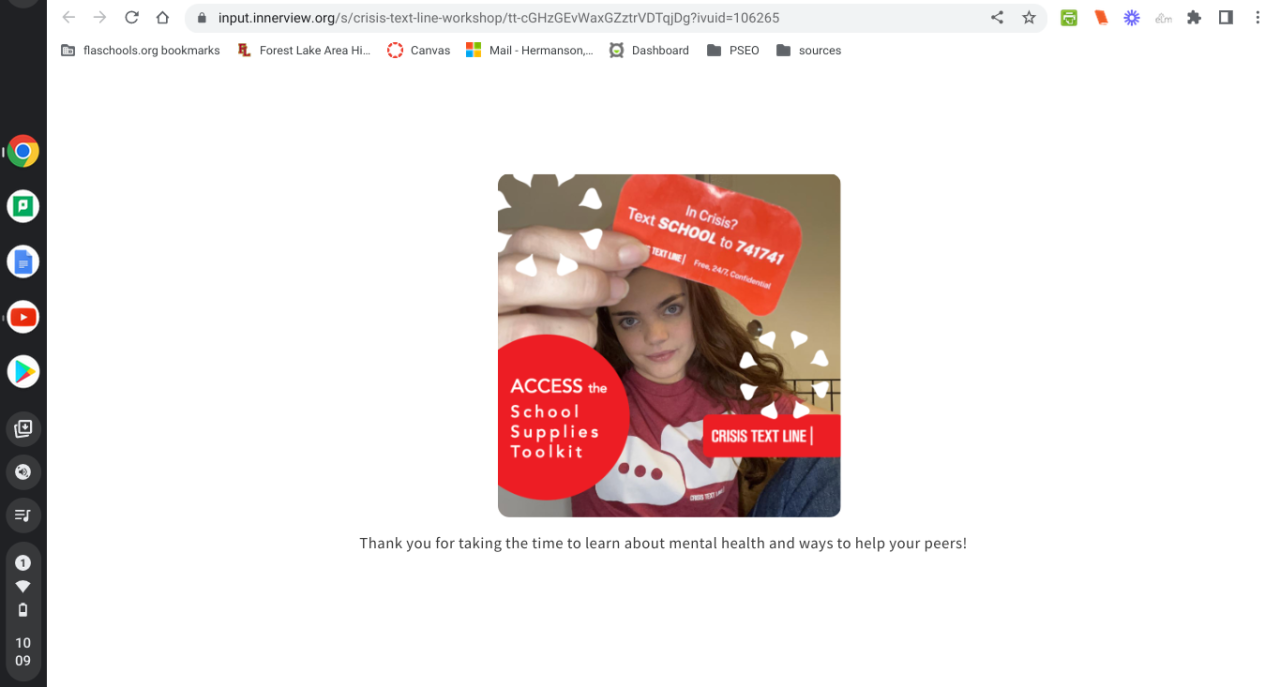Image resolution: width=1280 pixels, height=687 pixels.
Task: Click the address bar URL
Action: tap(499, 18)
